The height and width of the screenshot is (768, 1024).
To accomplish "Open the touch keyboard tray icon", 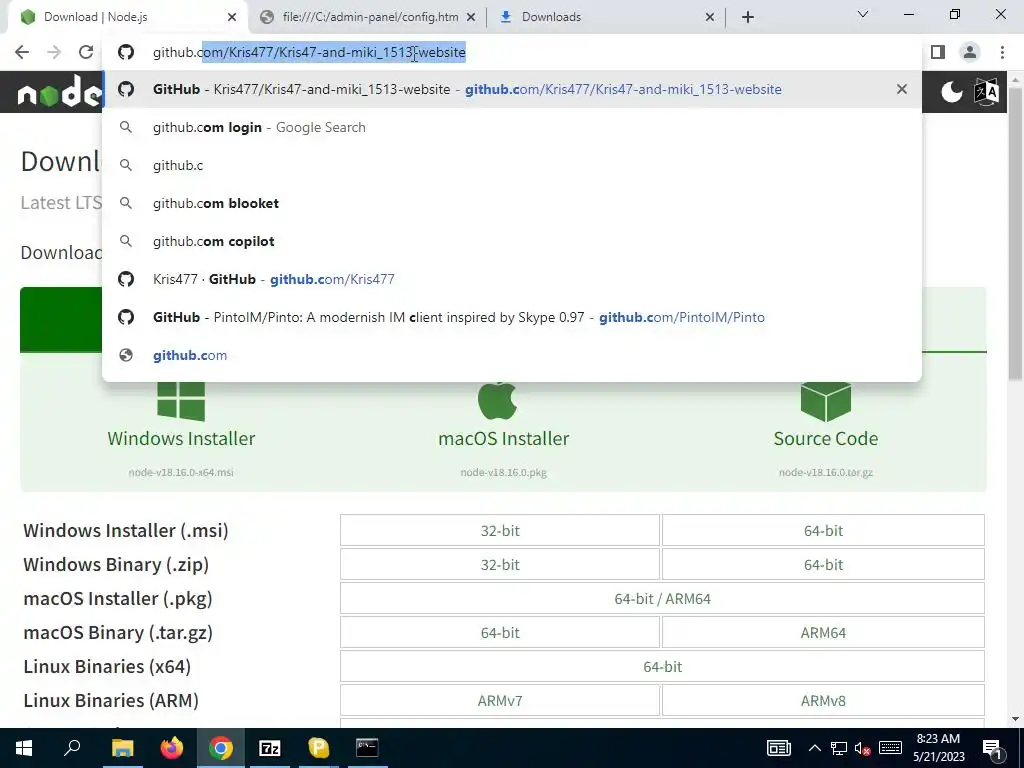I will tap(890, 748).
